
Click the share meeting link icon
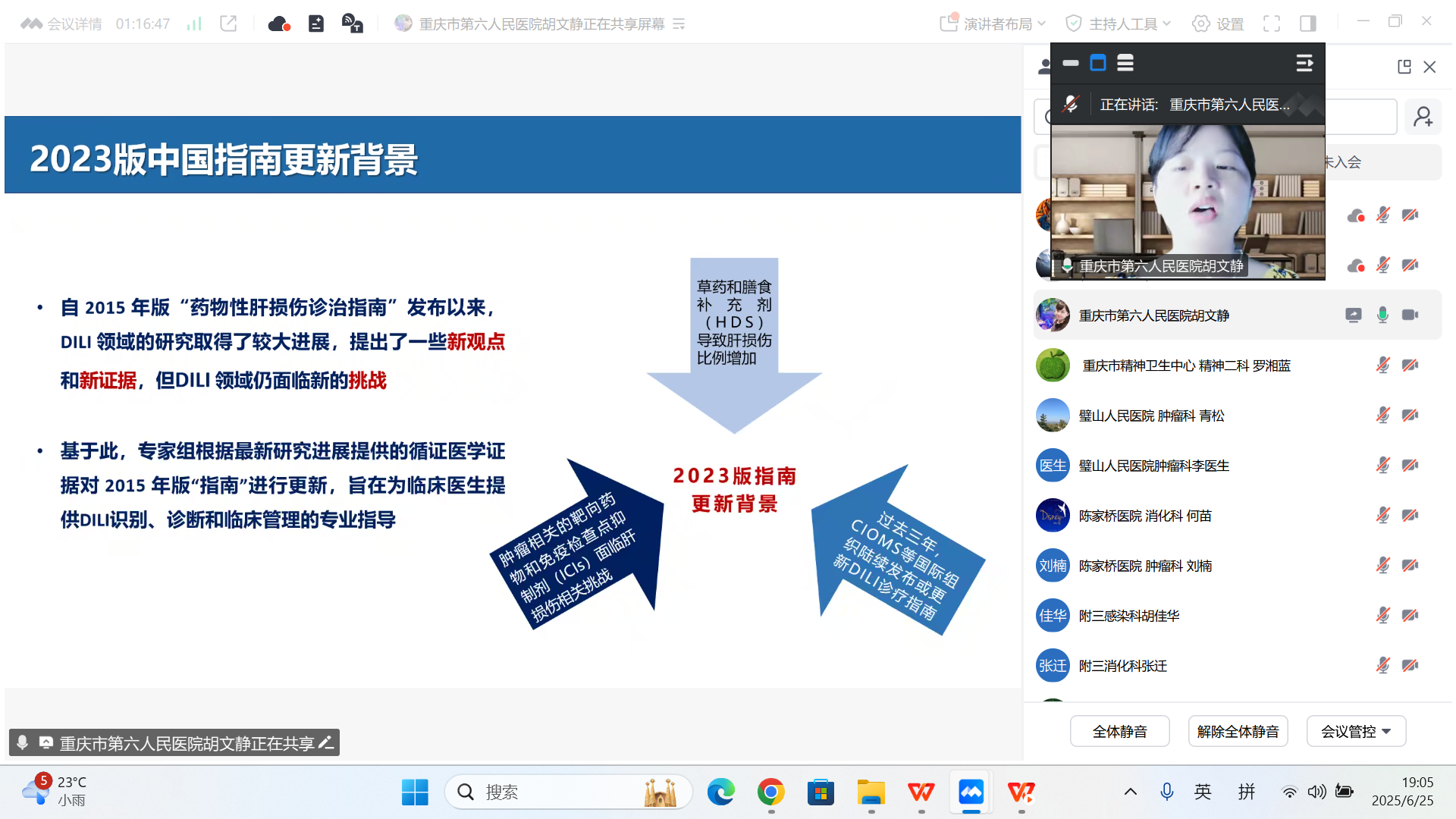(228, 24)
